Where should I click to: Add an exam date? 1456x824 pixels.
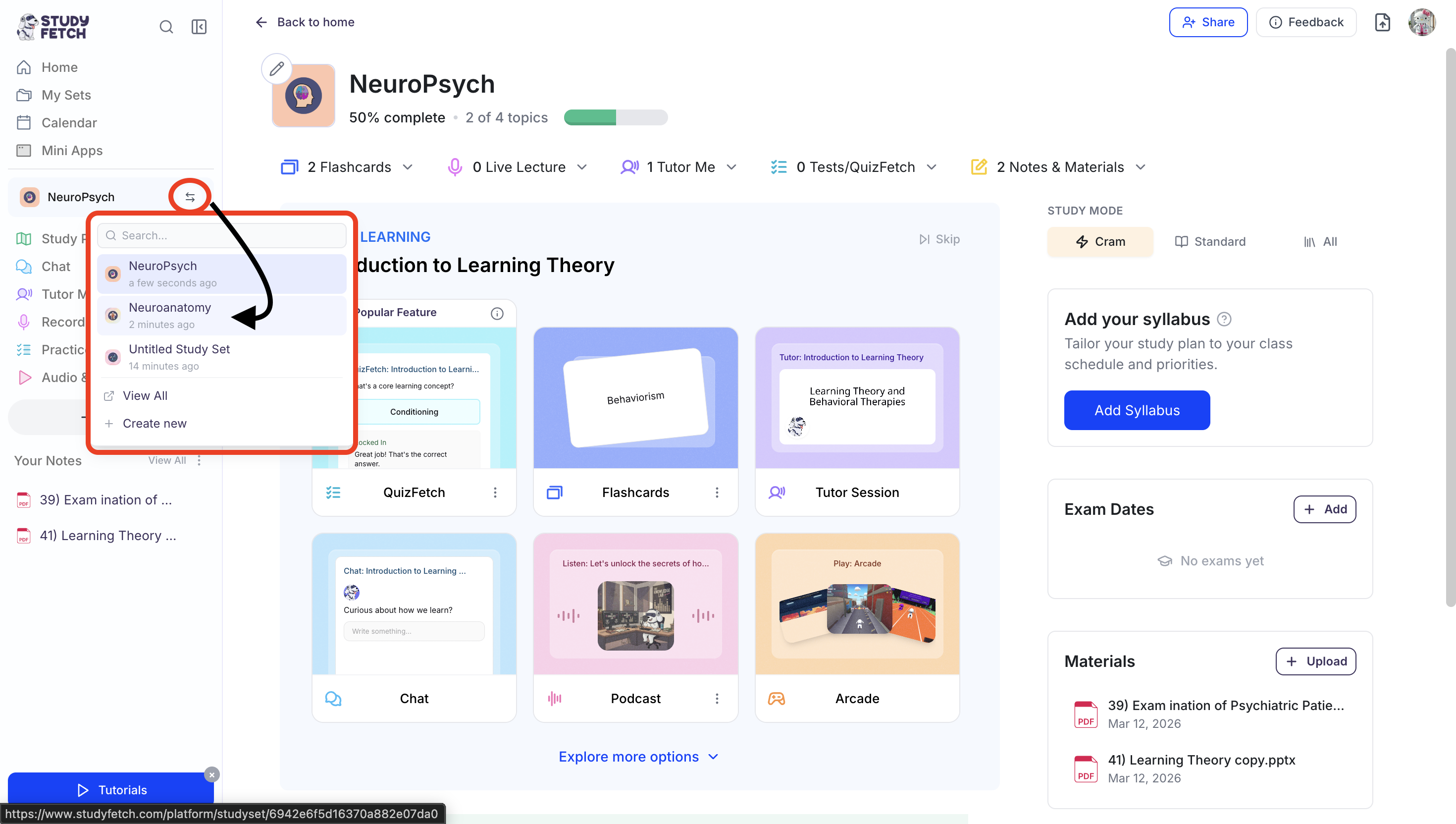(x=1325, y=509)
